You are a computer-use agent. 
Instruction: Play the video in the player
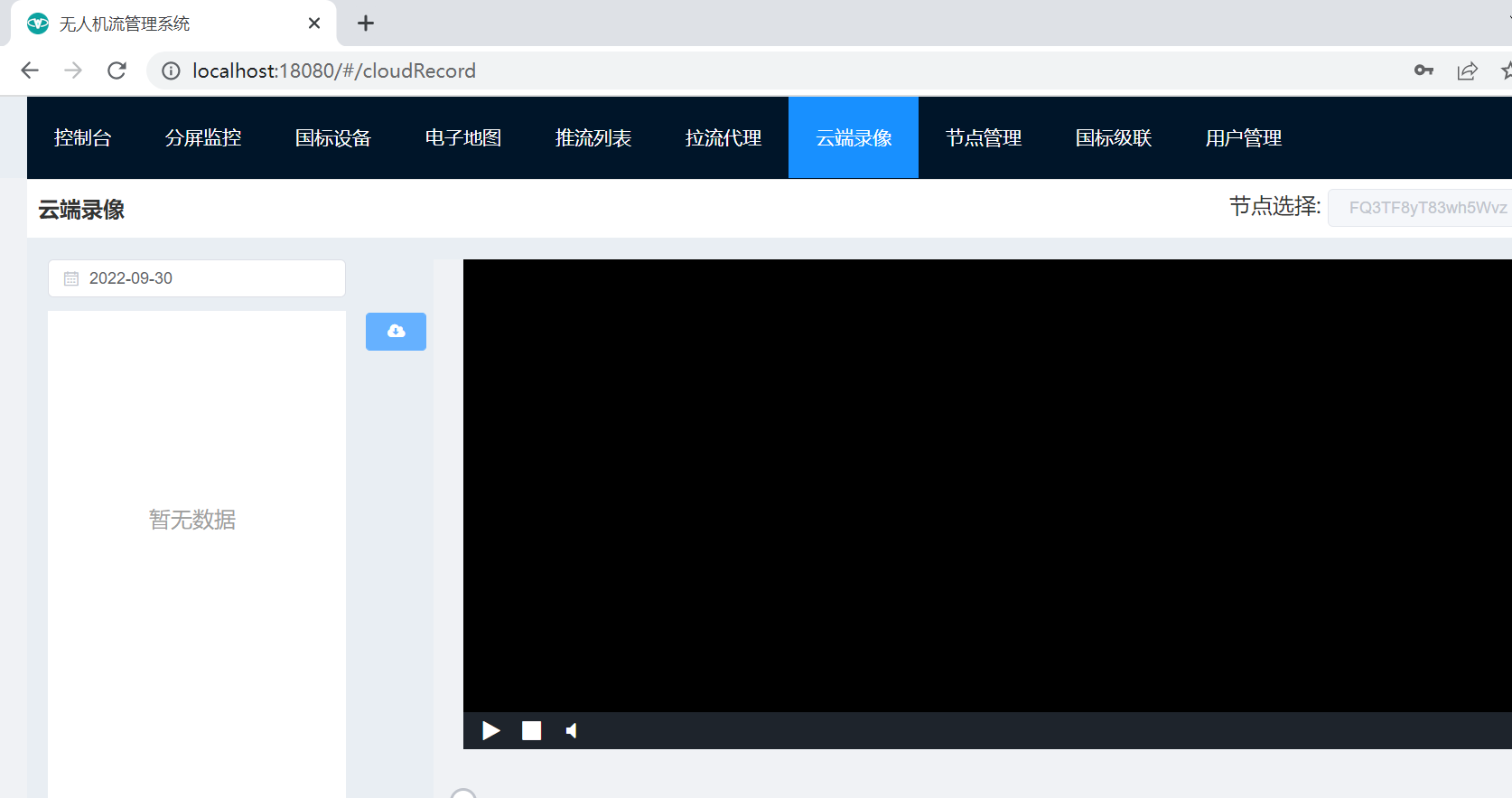point(490,730)
